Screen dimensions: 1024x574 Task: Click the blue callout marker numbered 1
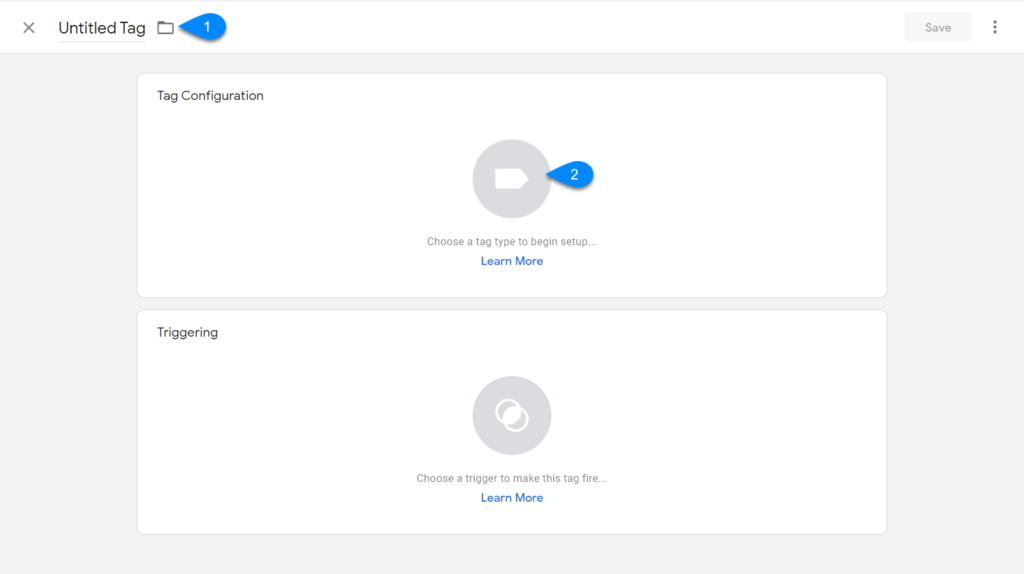[208, 27]
